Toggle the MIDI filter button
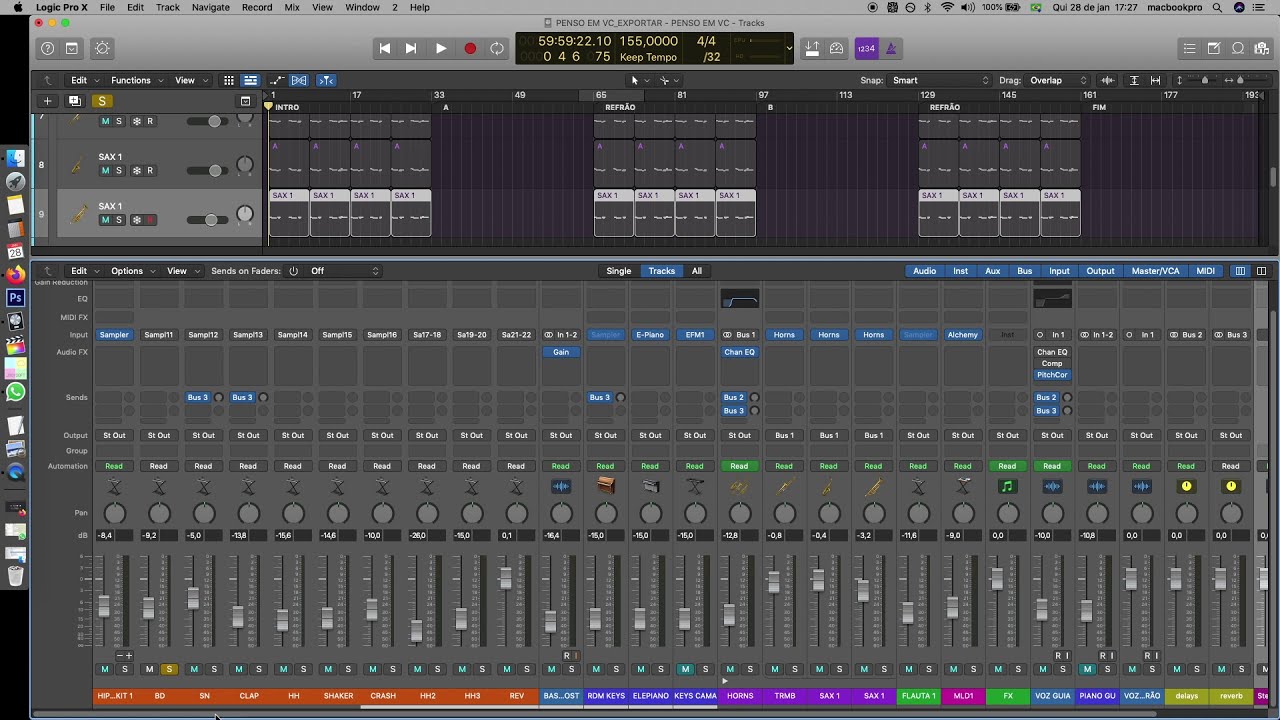The height and width of the screenshot is (720, 1280). coord(1206,271)
